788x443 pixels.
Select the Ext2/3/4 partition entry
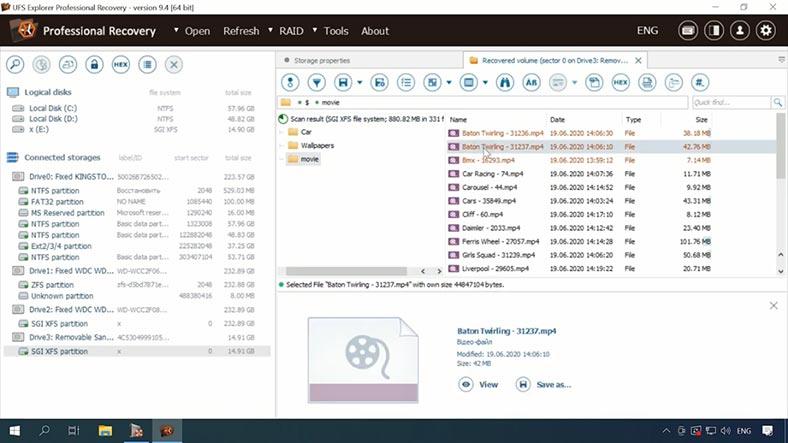tap(136, 246)
